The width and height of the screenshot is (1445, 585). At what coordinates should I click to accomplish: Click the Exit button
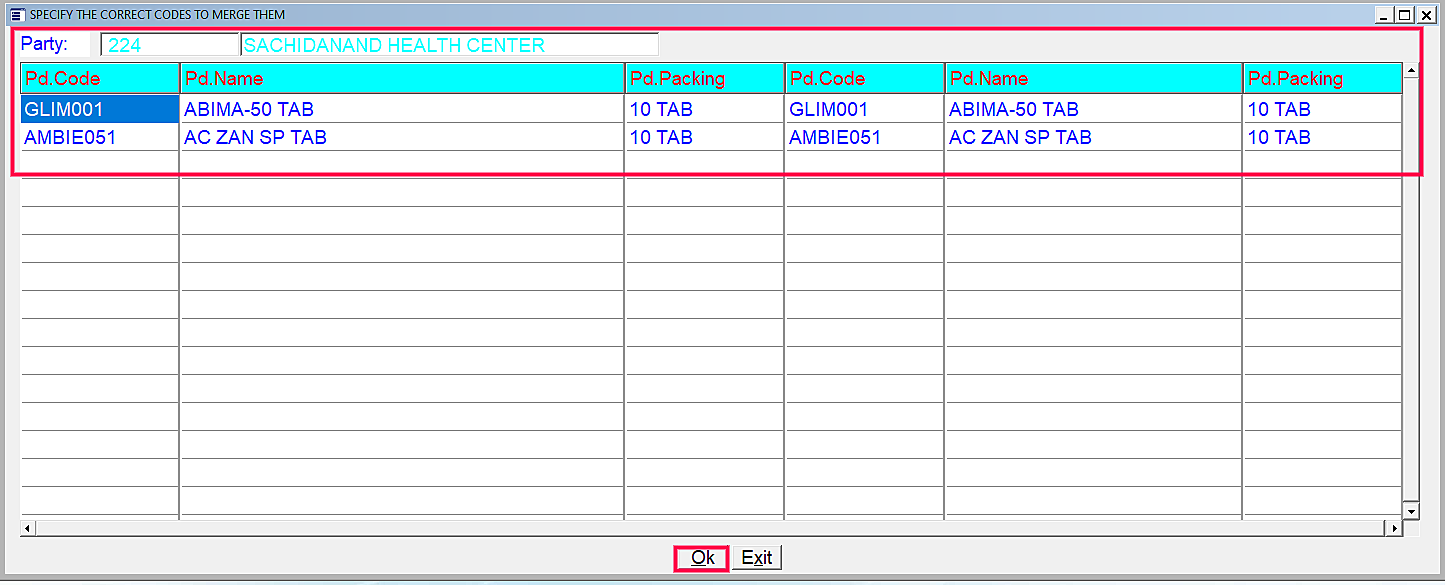pos(756,558)
